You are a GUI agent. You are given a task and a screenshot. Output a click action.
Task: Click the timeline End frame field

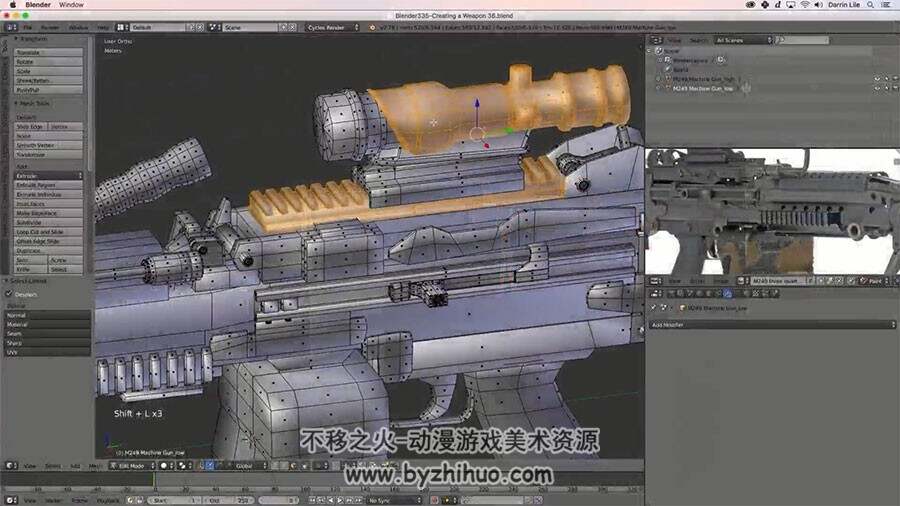[228, 500]
